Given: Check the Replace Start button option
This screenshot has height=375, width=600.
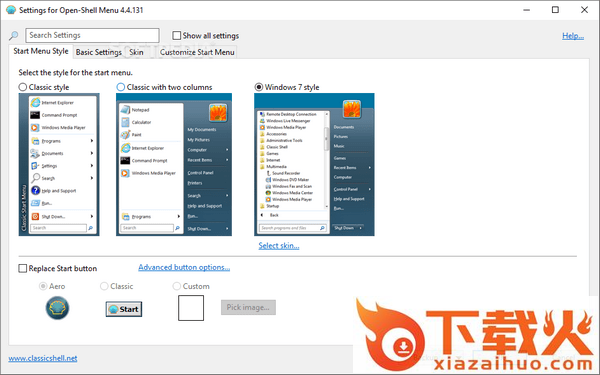Looking at the screenshot, I should coord(23,268).
